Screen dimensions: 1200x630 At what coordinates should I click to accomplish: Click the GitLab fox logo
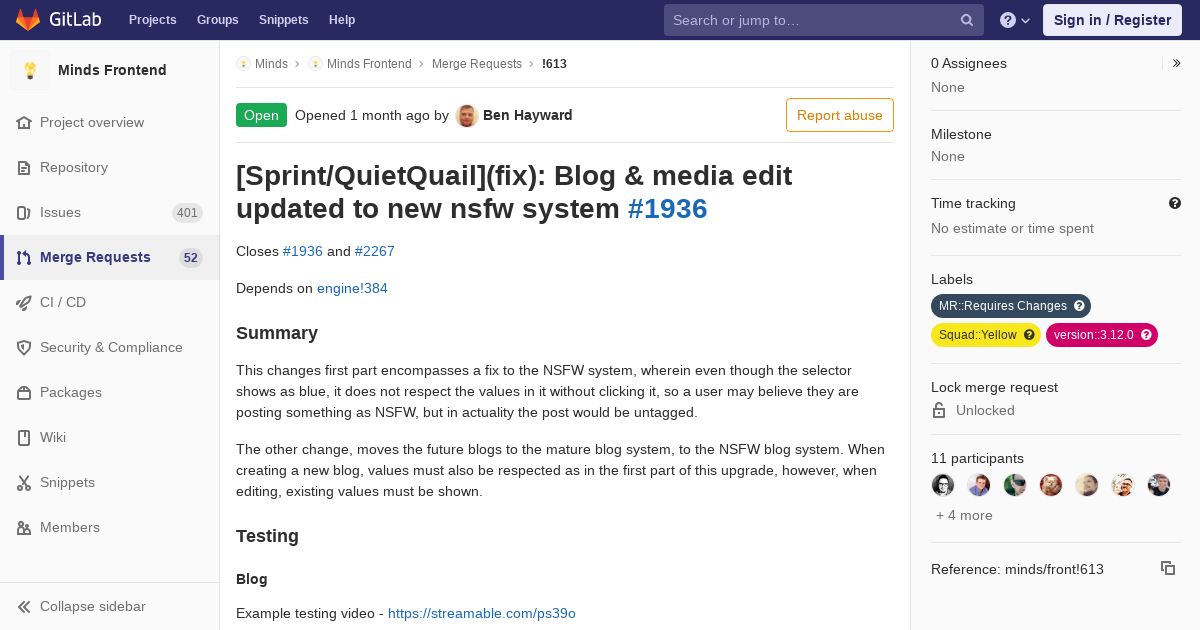(x=28, y=19)
